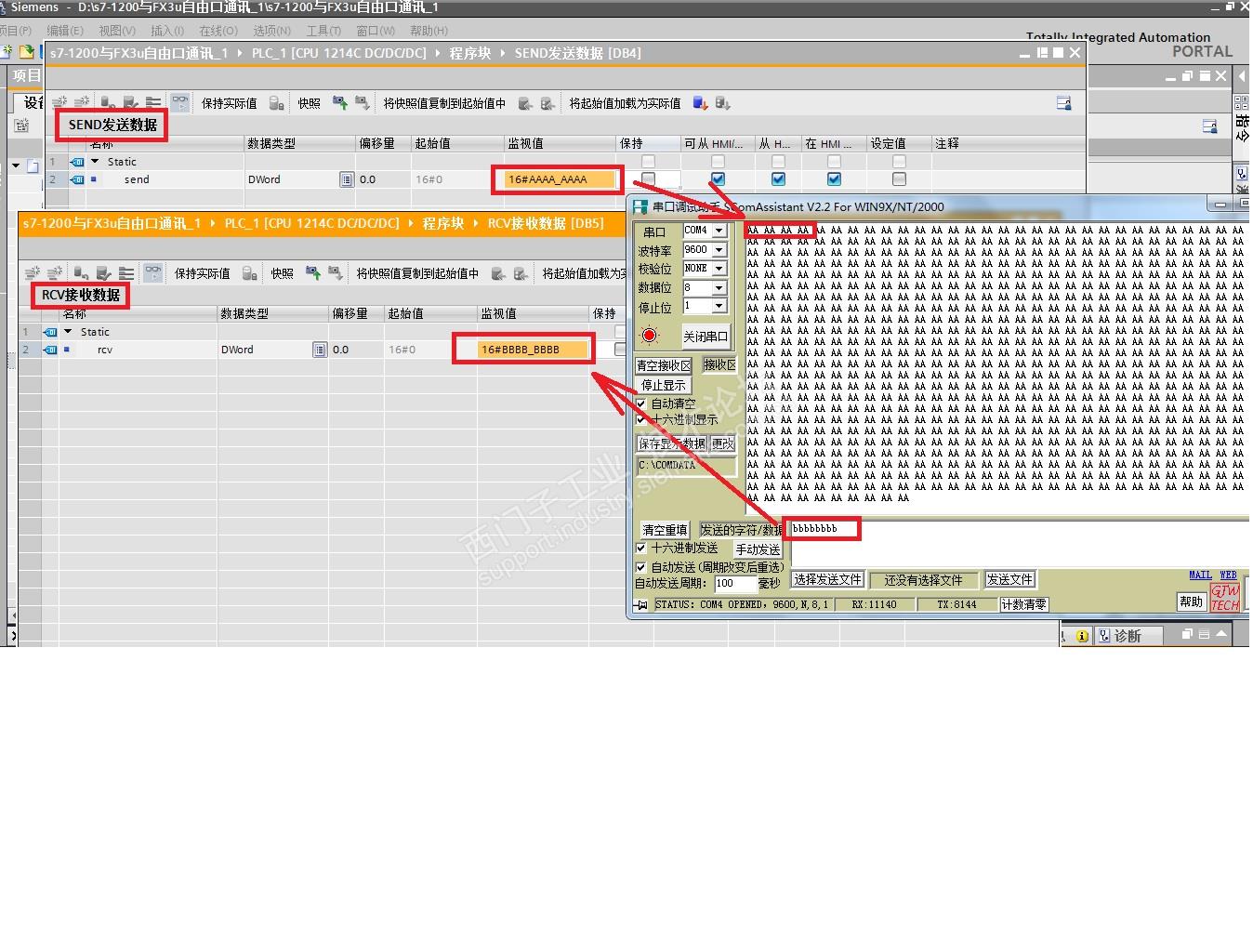The width and height of the screenshot is (1253, 952).
Task: Toggle 自动清空 checkbox
Action: (641, 403)
